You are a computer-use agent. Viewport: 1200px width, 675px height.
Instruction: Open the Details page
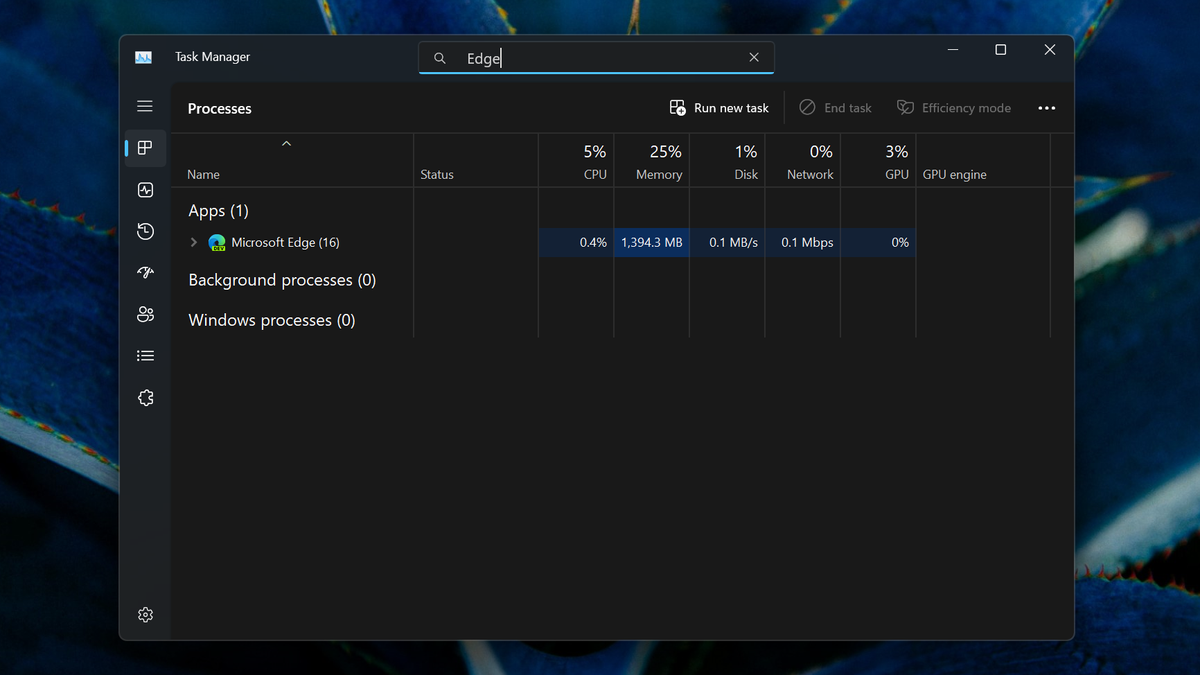click(145, 355)
